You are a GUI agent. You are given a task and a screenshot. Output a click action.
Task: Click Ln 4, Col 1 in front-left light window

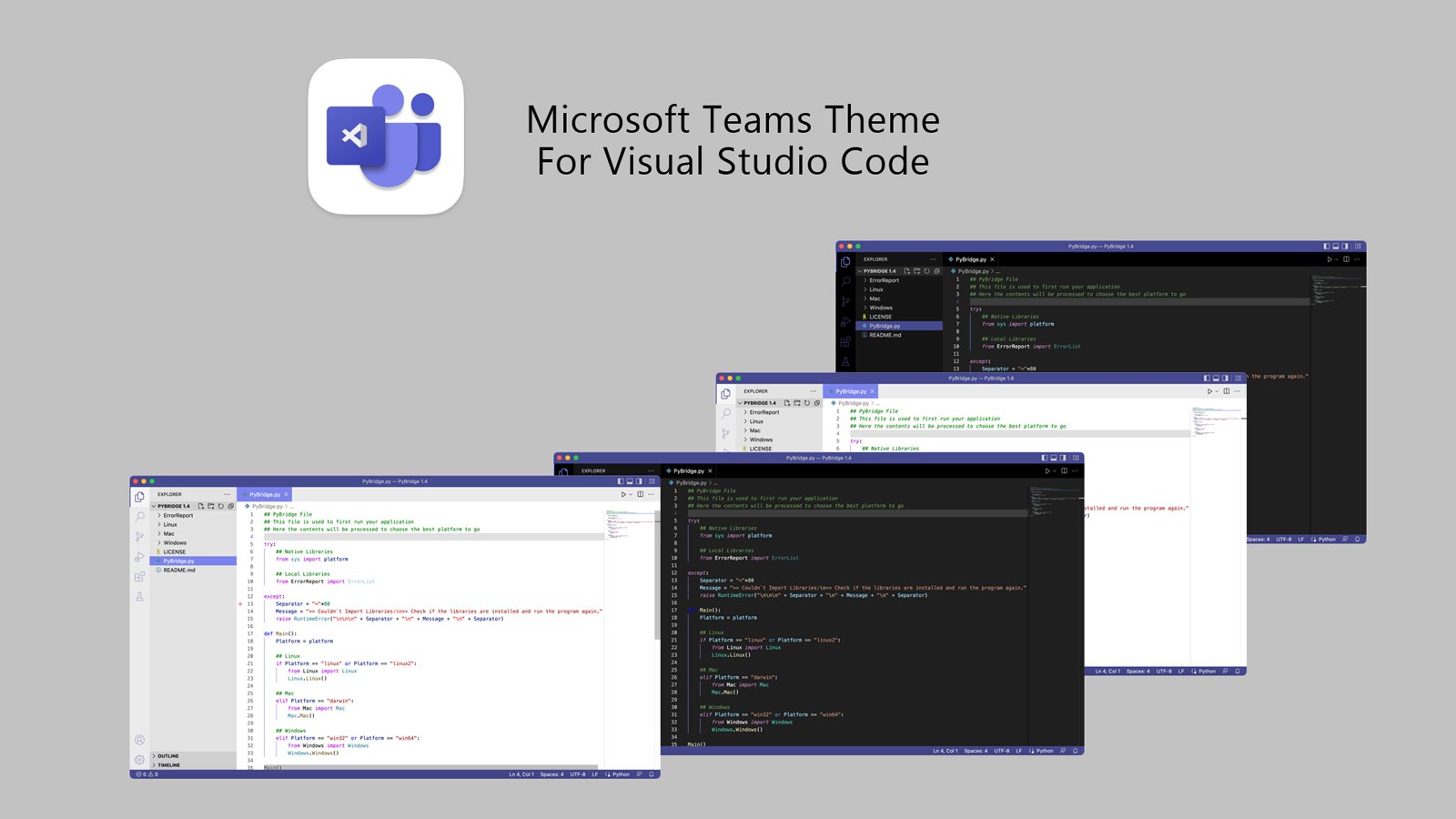(x=521, y=774)
